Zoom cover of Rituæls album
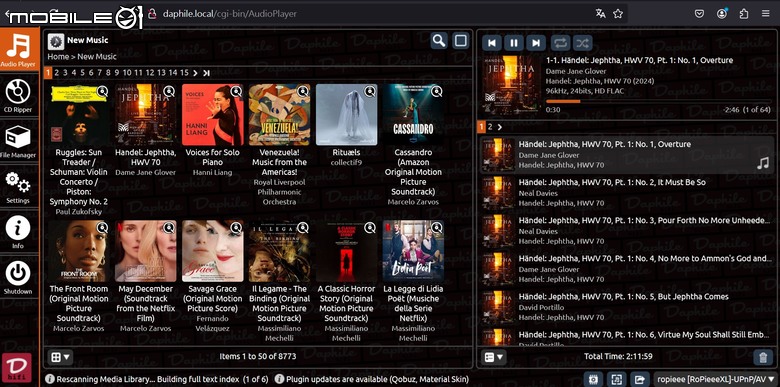The height and width of the screenshot is (387, 780). 370,92
